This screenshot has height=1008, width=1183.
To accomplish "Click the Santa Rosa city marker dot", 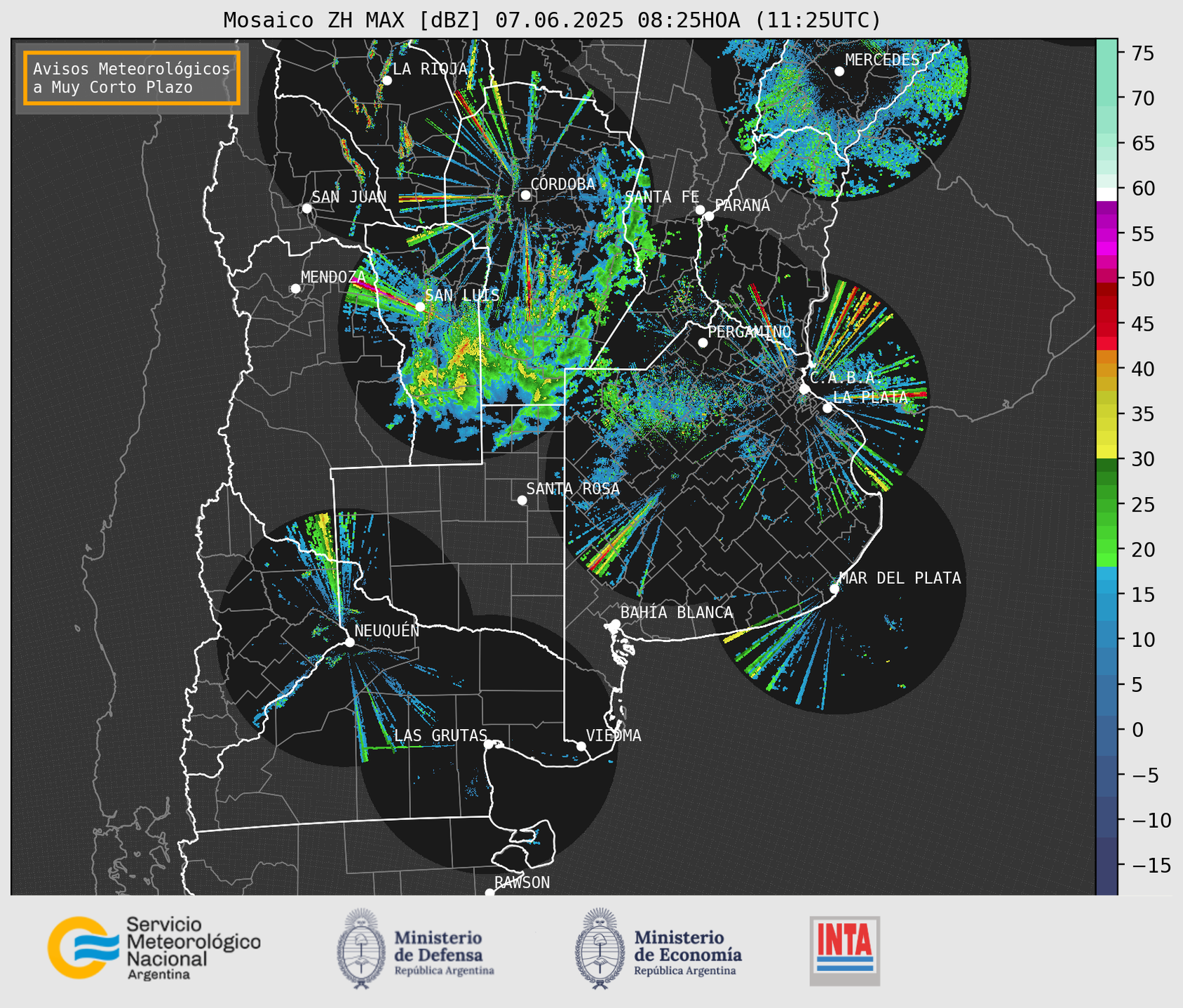I will [522, 500].
